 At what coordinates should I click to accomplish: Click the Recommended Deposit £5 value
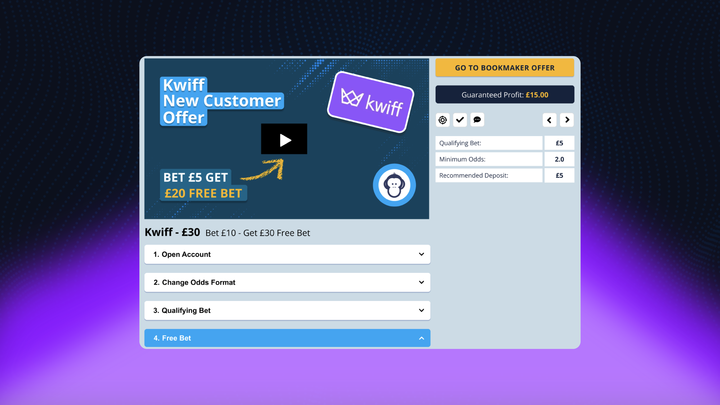point(559,176)
